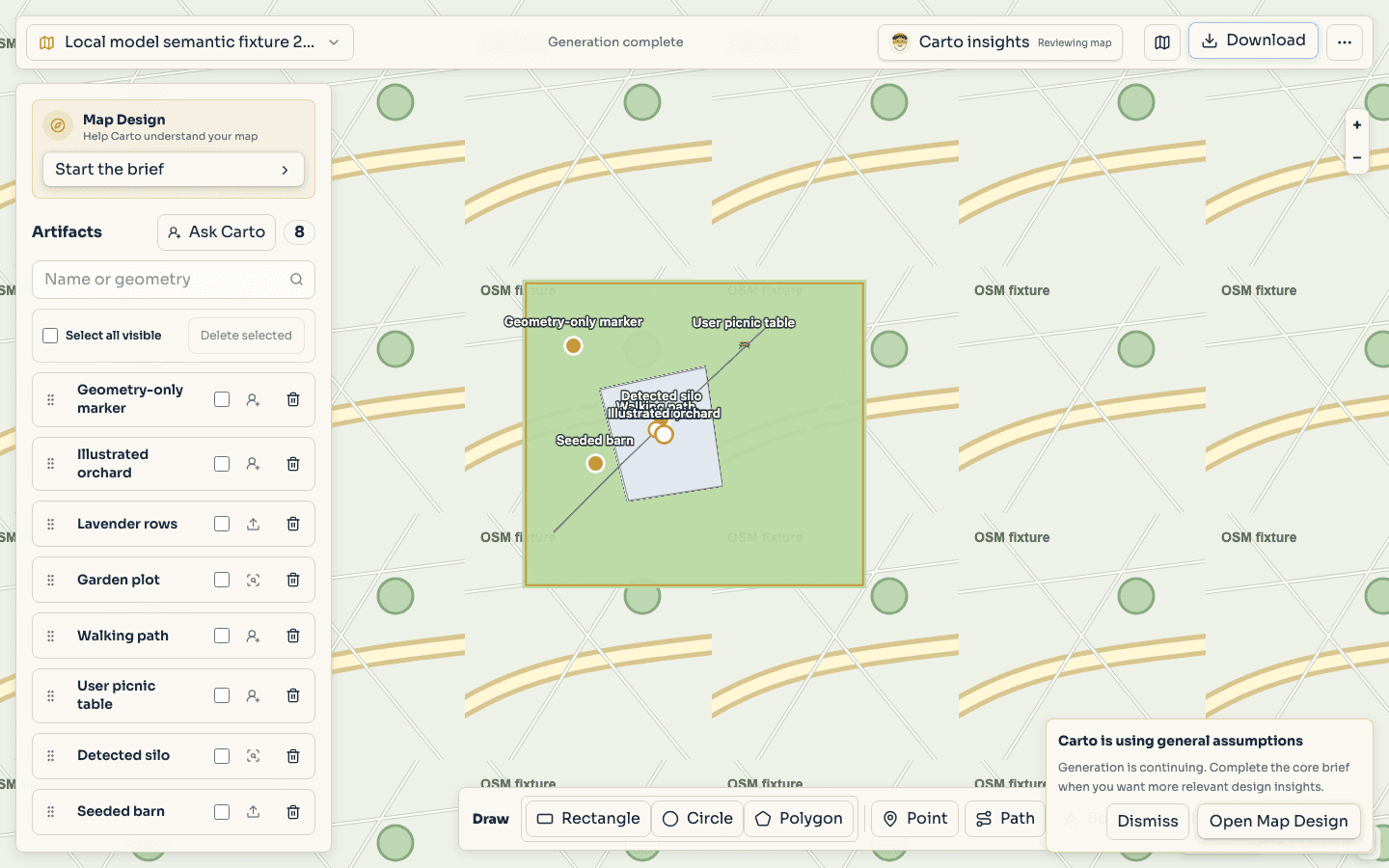1389x868 pixels.
Task: Focus the Name or geometry search field
Action: (x=174, y=280)
